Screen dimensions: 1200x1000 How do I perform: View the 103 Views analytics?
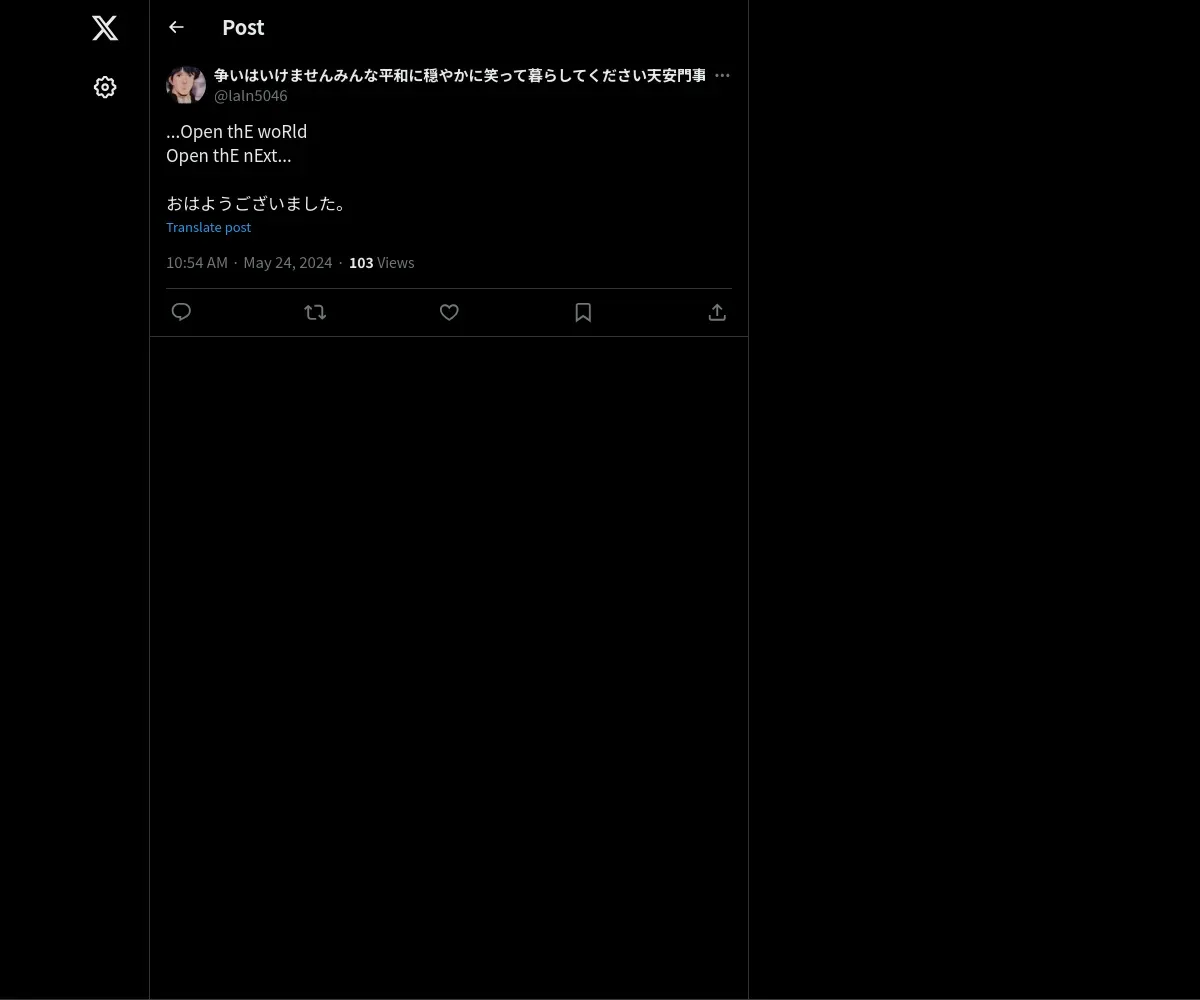[x=381, y=262]
